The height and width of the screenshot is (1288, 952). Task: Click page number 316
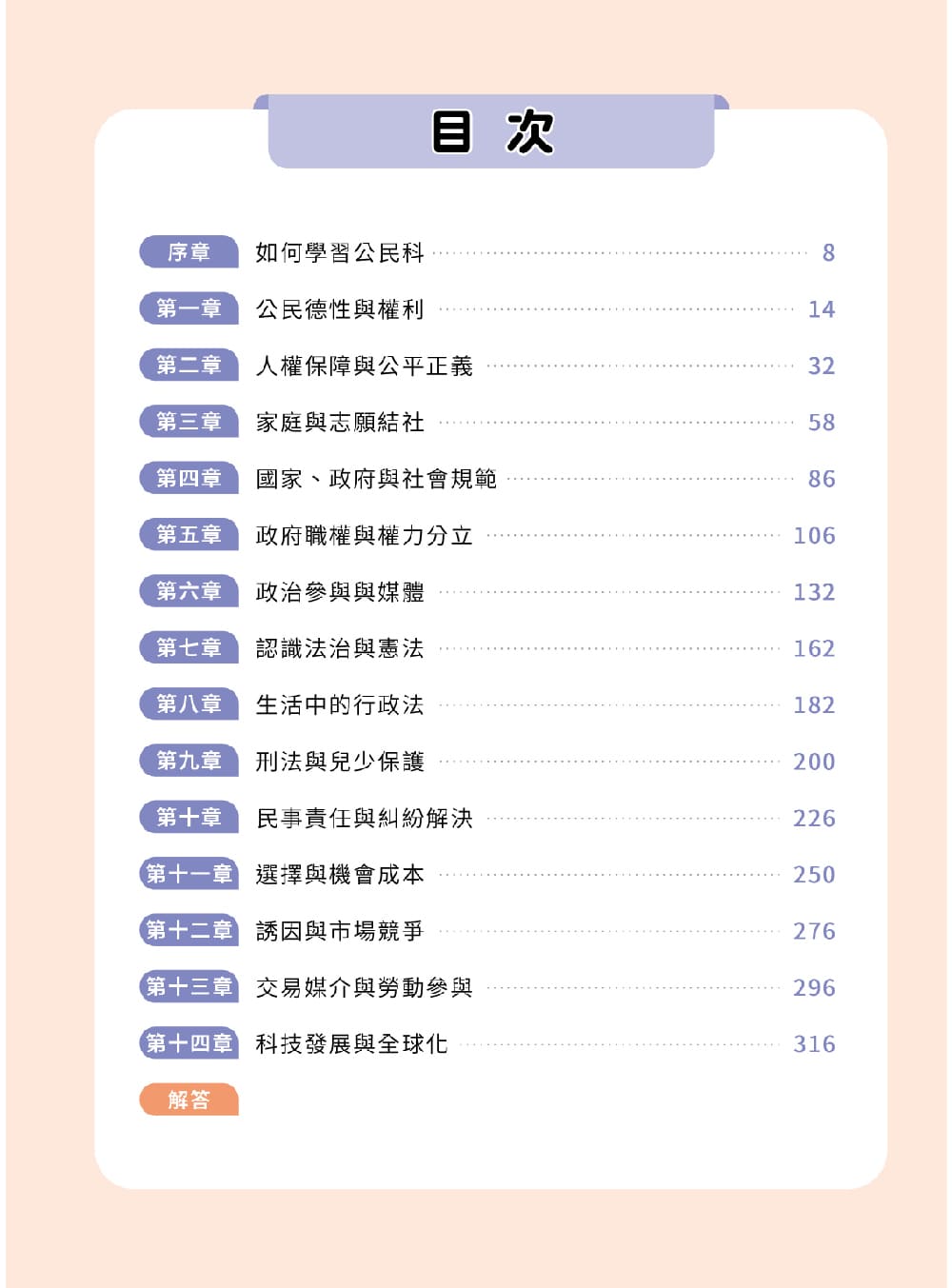coord(814,1044)
